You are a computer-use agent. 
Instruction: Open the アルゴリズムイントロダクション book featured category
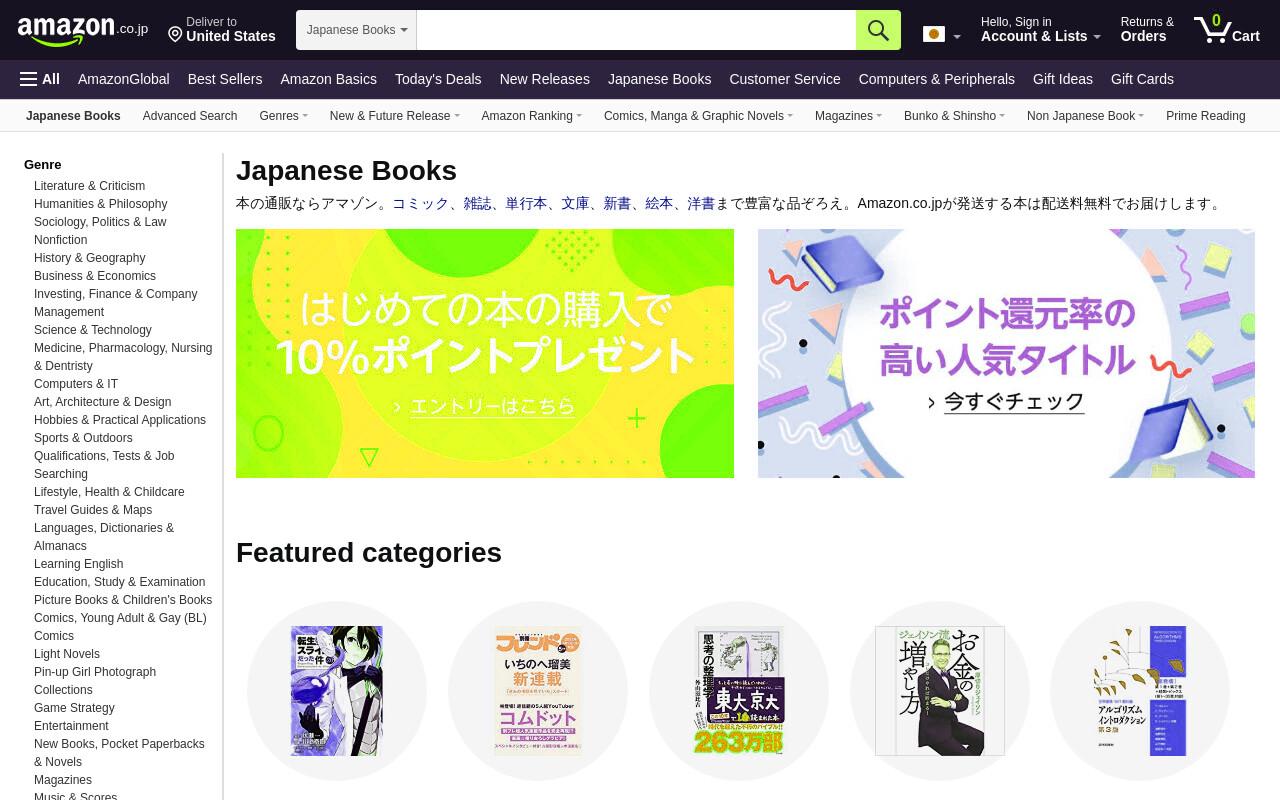tap(1140, 691)
